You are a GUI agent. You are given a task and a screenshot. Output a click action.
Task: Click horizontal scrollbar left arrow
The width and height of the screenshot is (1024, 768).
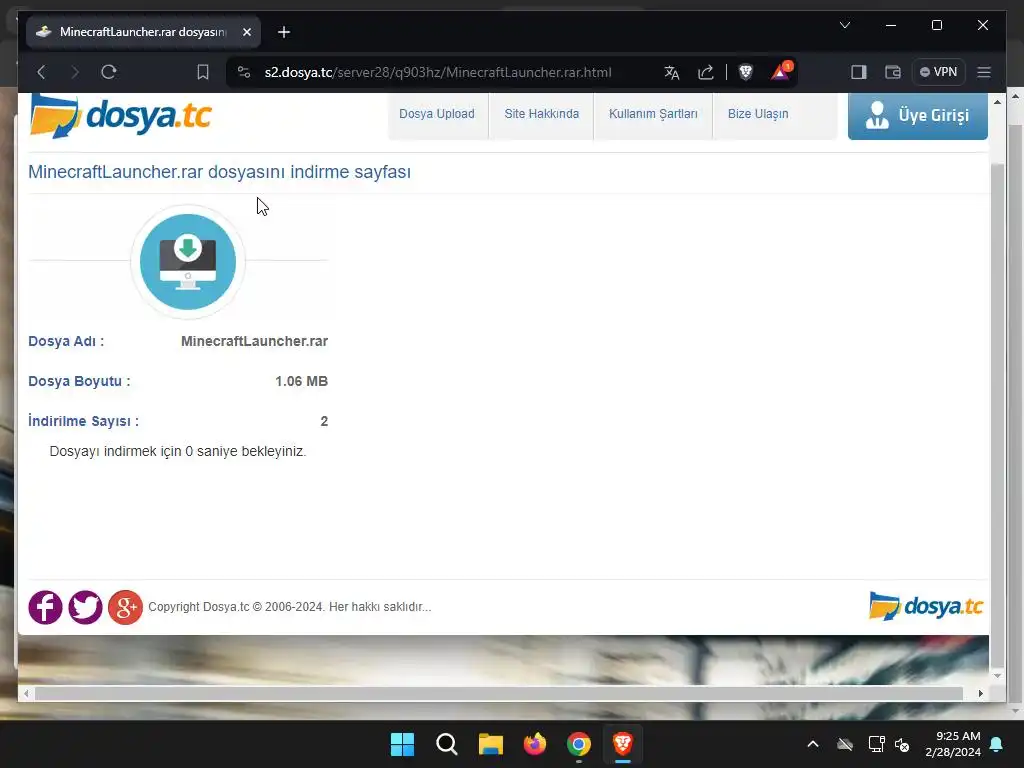coord(25,694)
